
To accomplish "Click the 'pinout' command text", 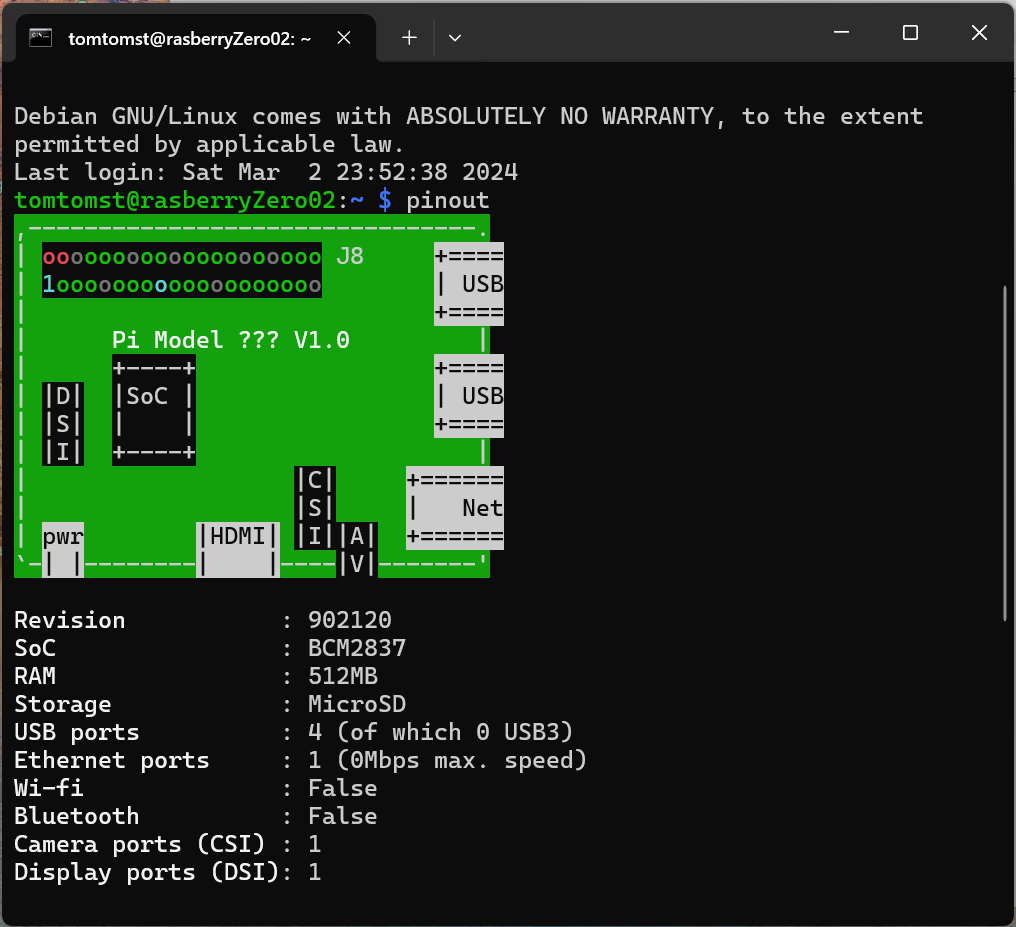I will [447, 201].
